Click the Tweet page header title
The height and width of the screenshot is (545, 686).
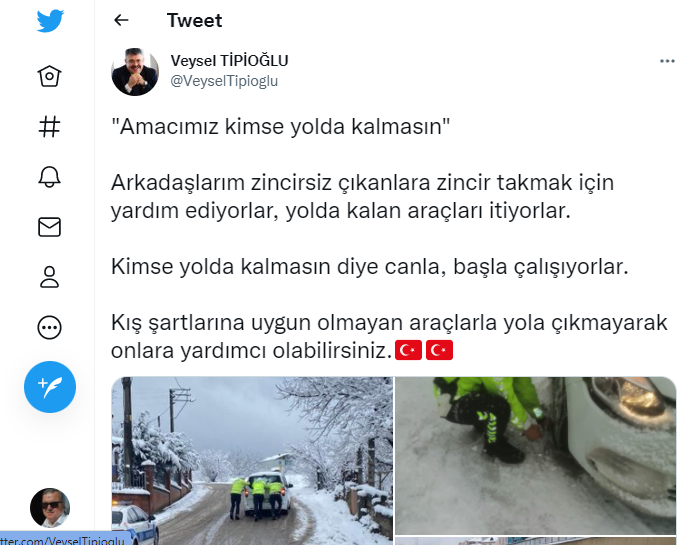195,21
